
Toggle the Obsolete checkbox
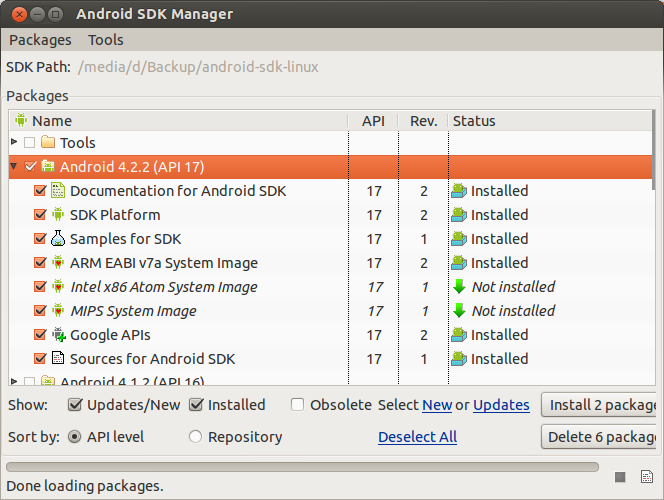pos(298,405)
